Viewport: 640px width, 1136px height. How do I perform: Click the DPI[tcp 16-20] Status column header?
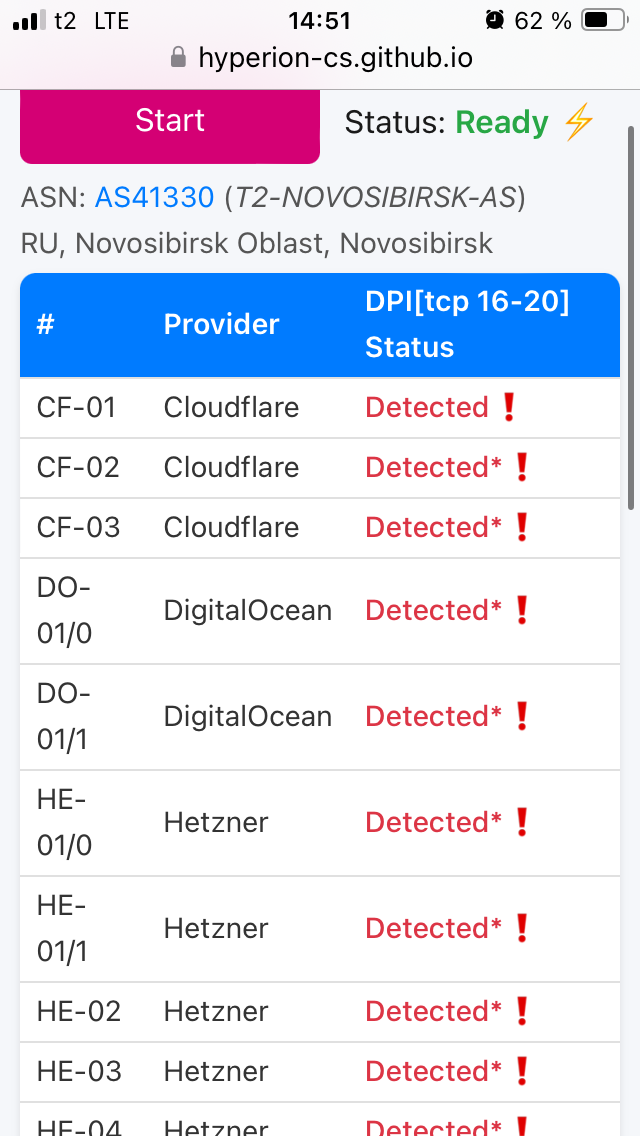[467, 324]
